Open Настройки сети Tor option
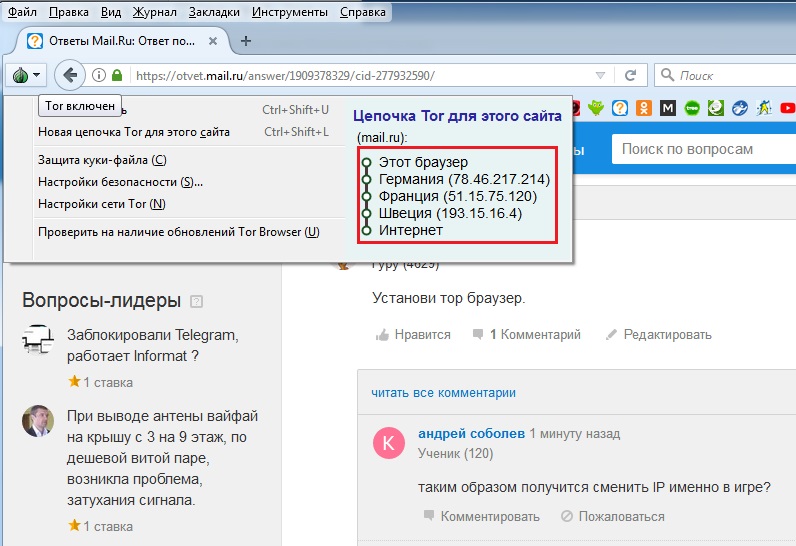The height and width of the screenshot is (546, 796). click(102, 204)
